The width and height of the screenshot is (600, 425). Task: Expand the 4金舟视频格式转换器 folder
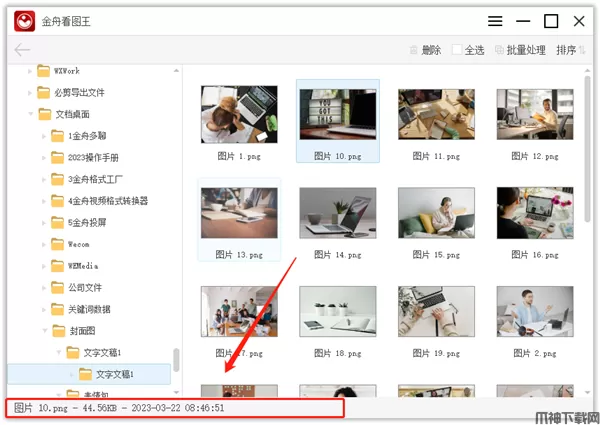coord(44,201)
